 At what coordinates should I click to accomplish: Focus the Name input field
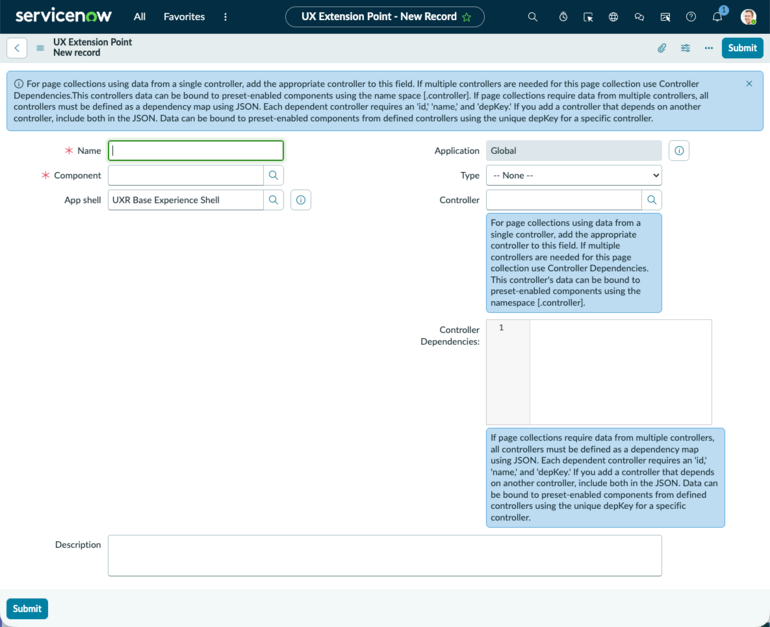pyautogui.click(x=196, y=151)
